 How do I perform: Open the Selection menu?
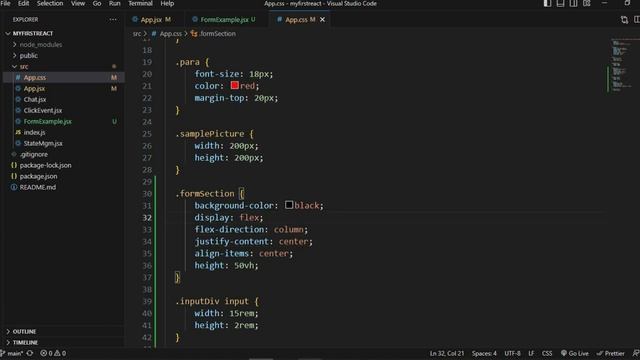click(50, 3)
